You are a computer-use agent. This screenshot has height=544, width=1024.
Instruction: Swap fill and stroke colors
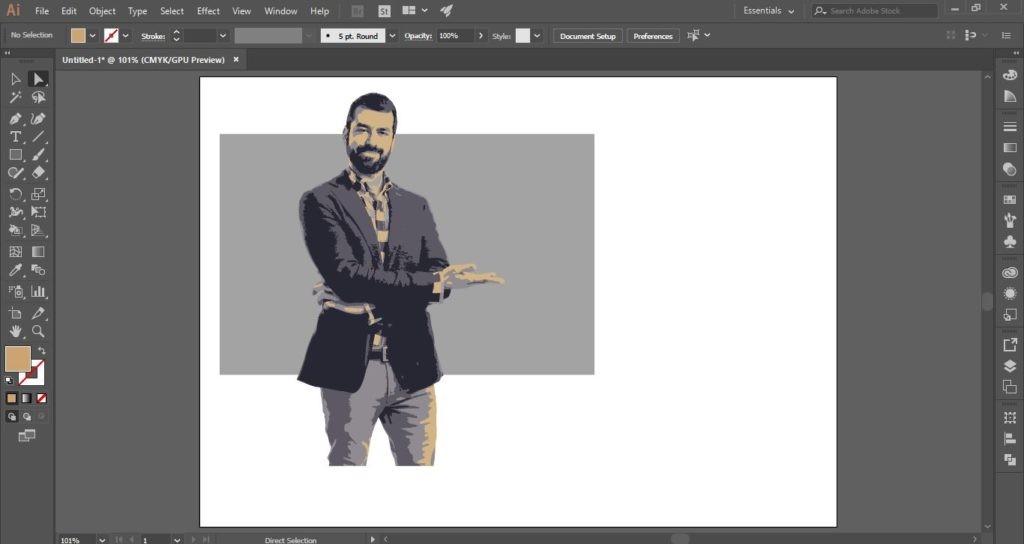pyautogui.click(x=42, y=351)
